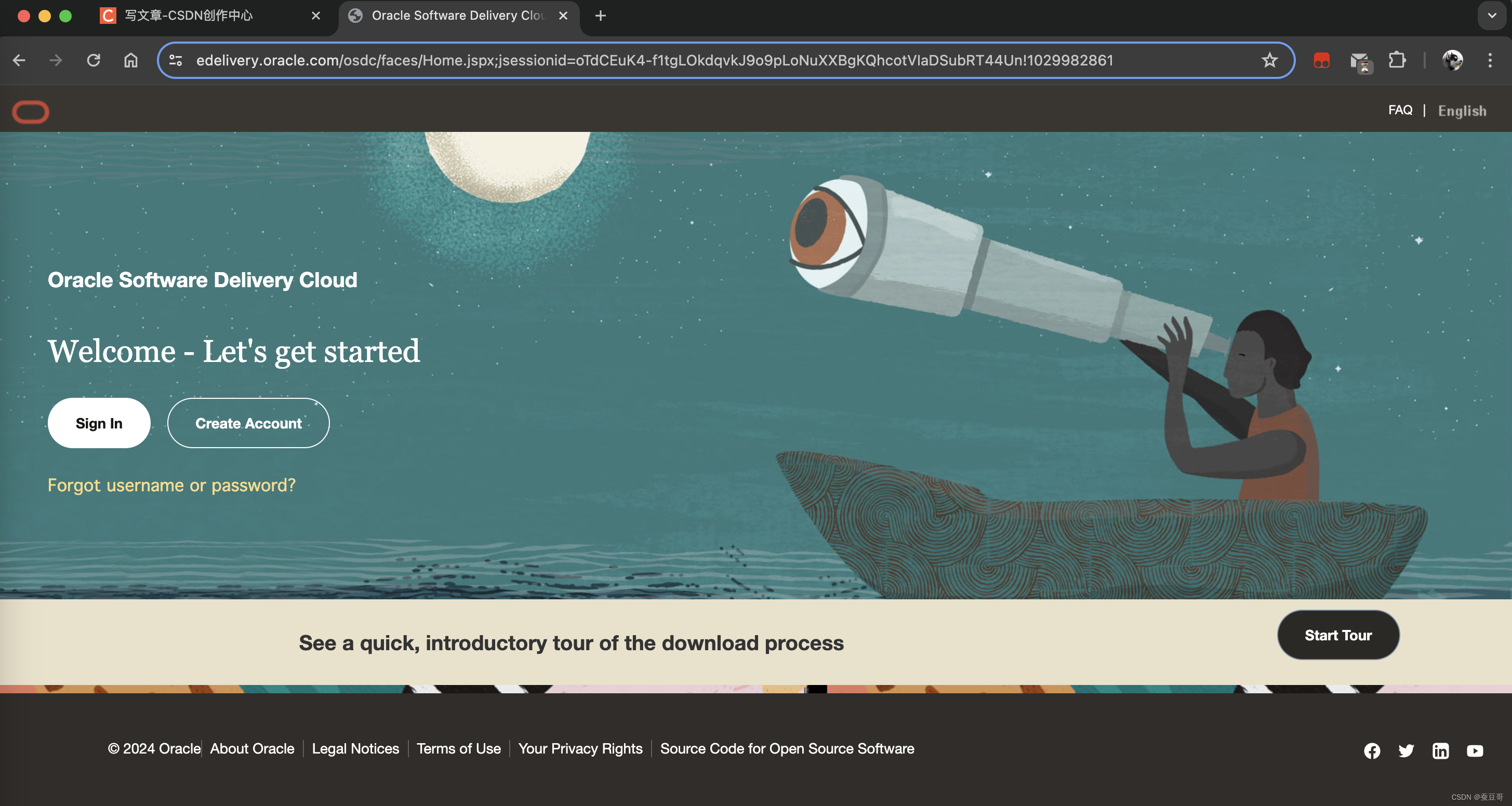
Task: Open Your Privacy Rights footer link
Action: 580,748
